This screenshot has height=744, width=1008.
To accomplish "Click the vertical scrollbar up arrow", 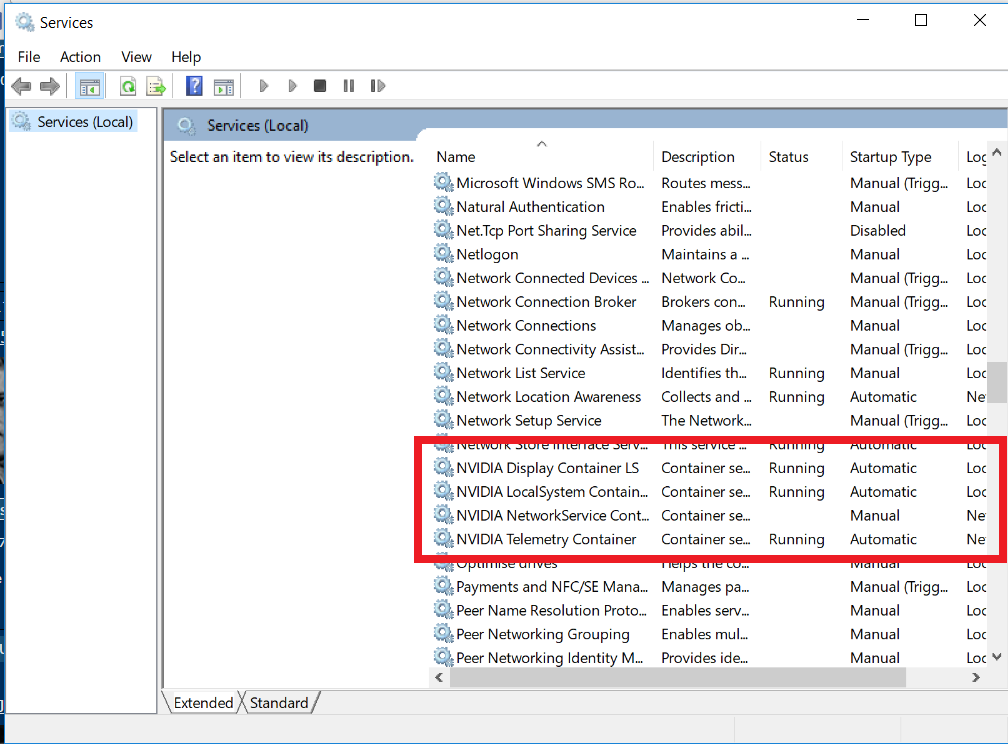I will [x=997, y=152].
